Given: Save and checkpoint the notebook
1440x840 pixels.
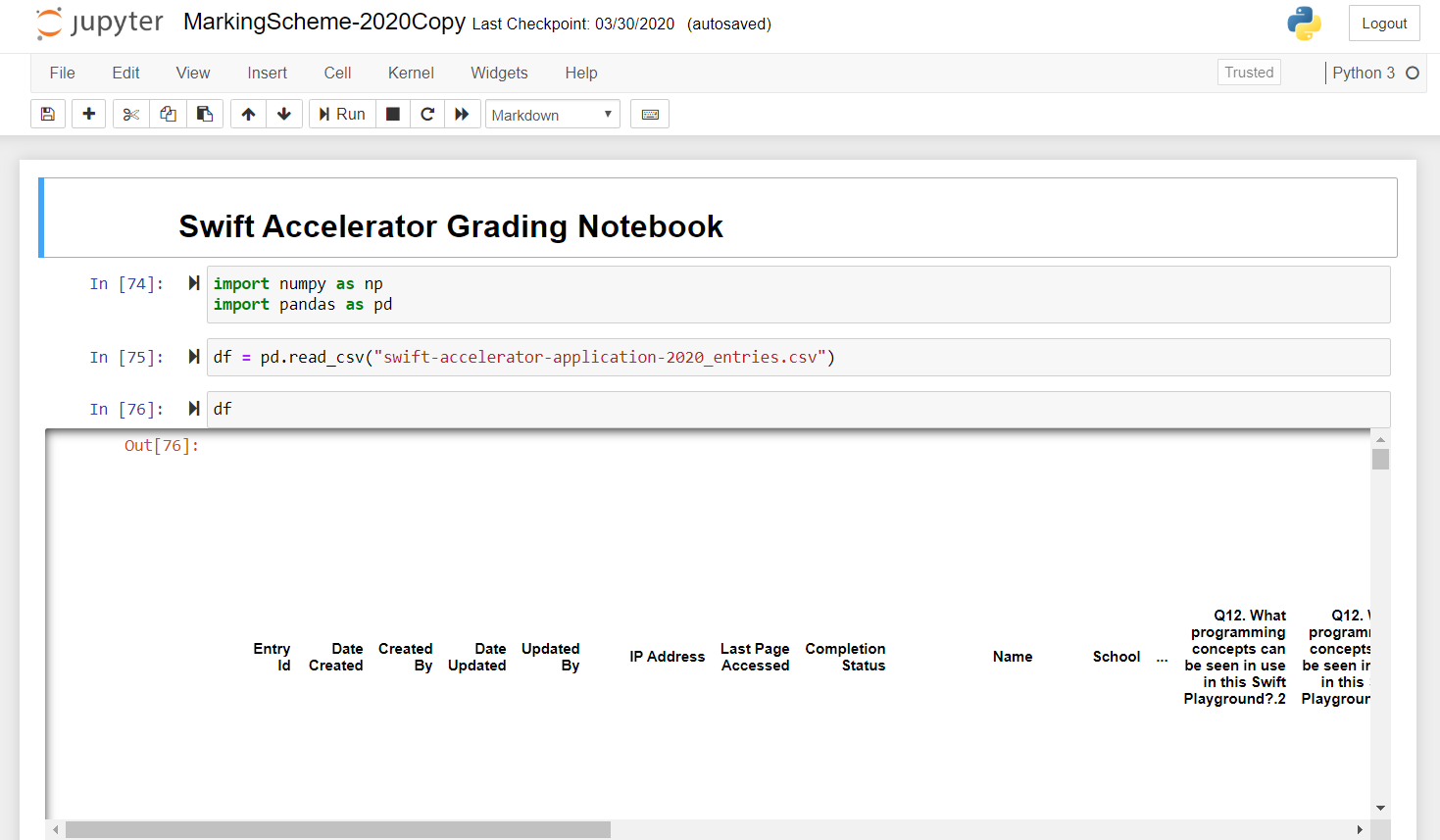Looking at the screenshot, I should (x=47, y=115).
